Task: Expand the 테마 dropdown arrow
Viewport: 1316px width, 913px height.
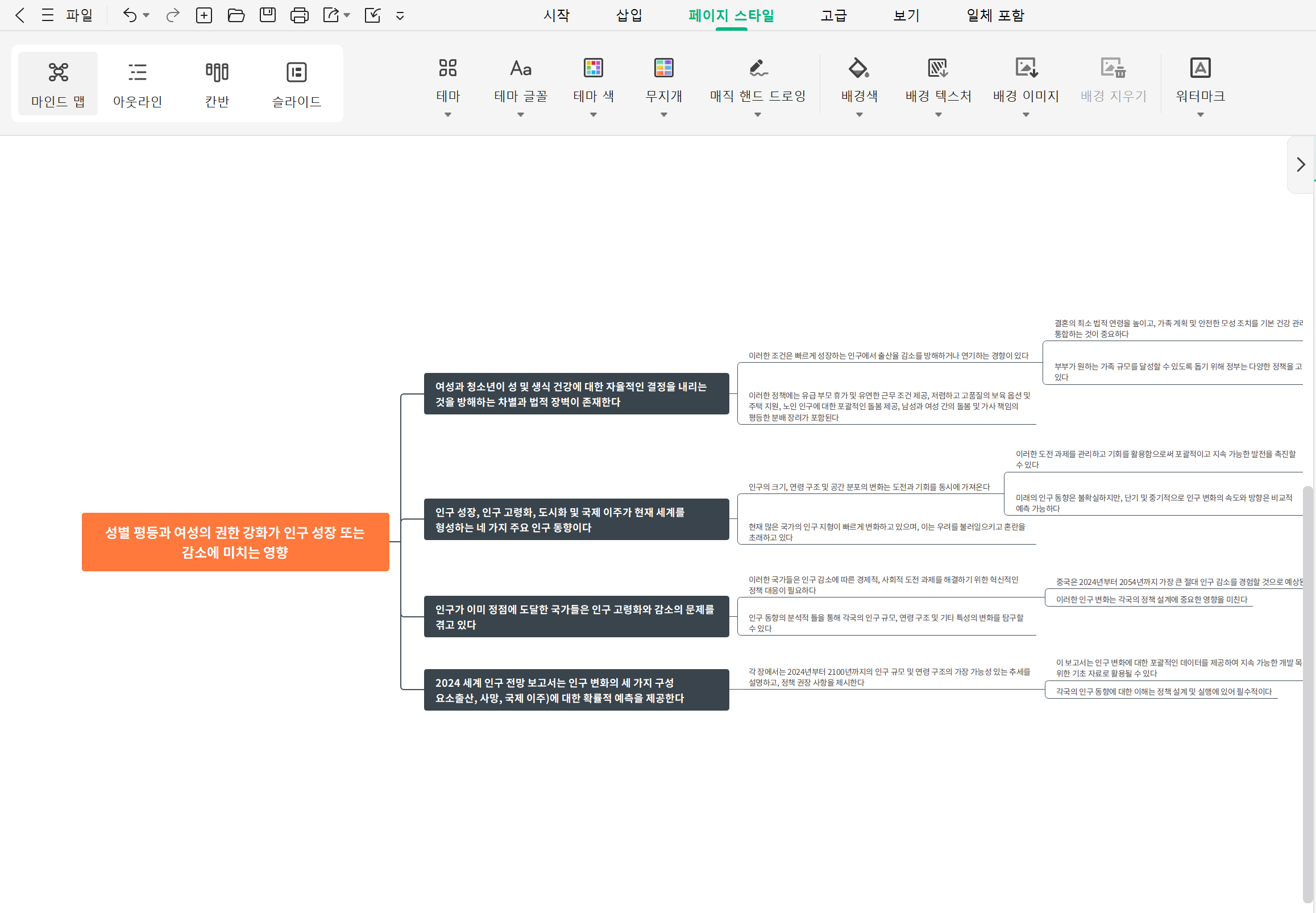Action: tap(448, 115)
